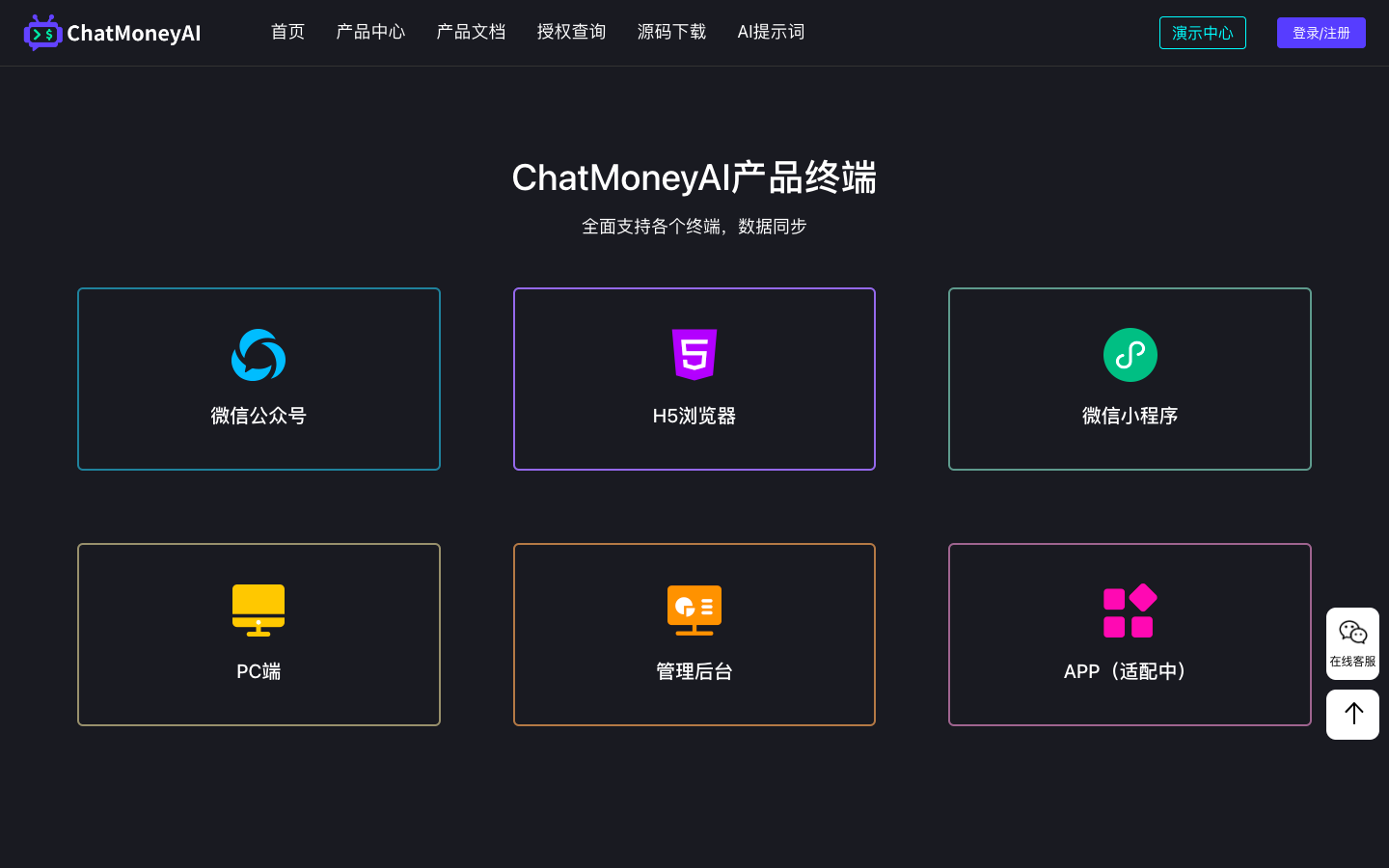Click the ChatMoneyAI brand name text
The height and width of the screenshot is (868, 1389).
coord(134,34)
